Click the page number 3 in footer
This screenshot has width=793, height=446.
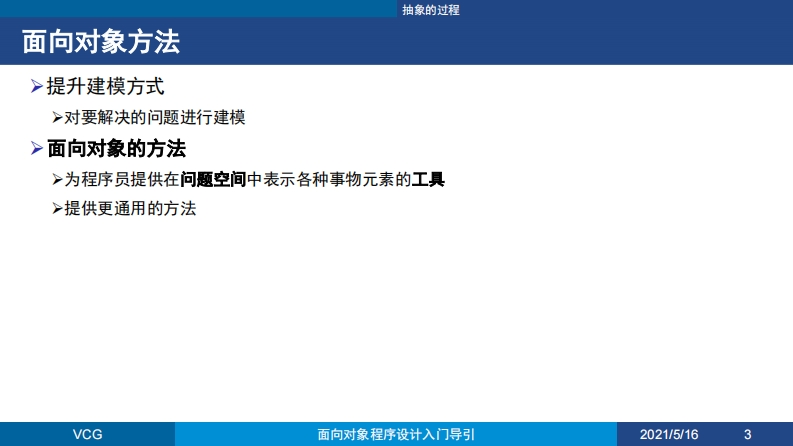747,434
